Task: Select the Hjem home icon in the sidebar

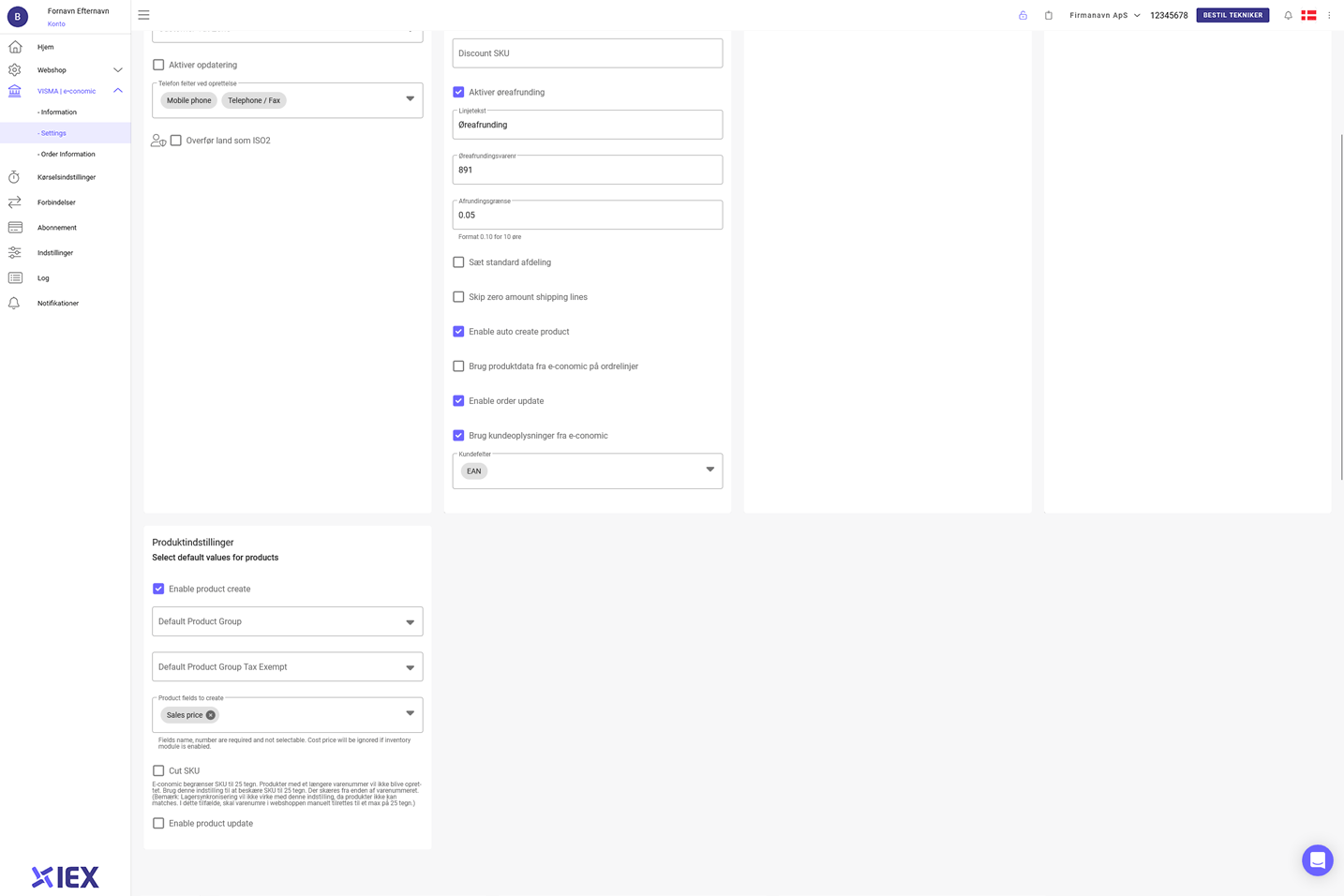Action: pyautogui.click(x=14, y=45)
